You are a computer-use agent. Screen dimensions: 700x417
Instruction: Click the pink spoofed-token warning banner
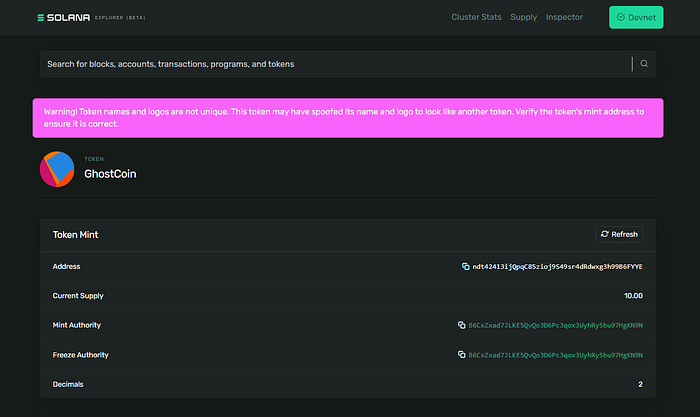coord(347,118)
